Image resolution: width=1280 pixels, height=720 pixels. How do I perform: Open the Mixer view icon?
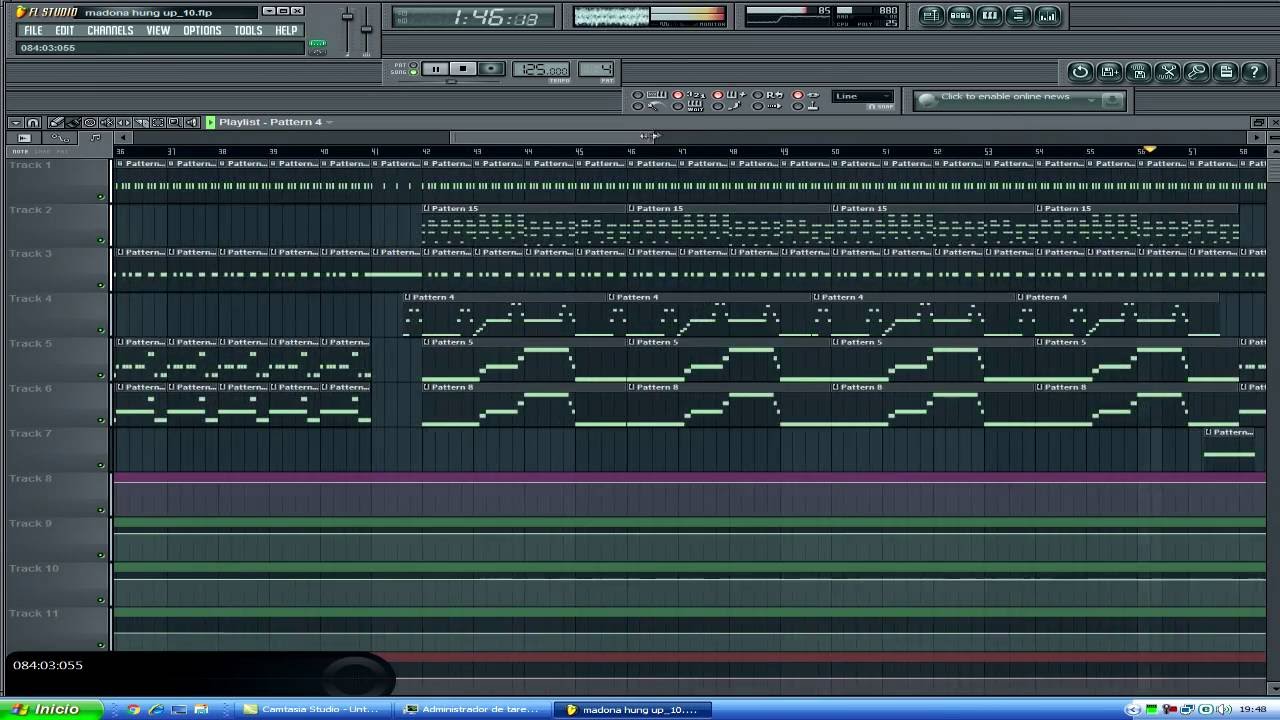(x=1047, y=16)
